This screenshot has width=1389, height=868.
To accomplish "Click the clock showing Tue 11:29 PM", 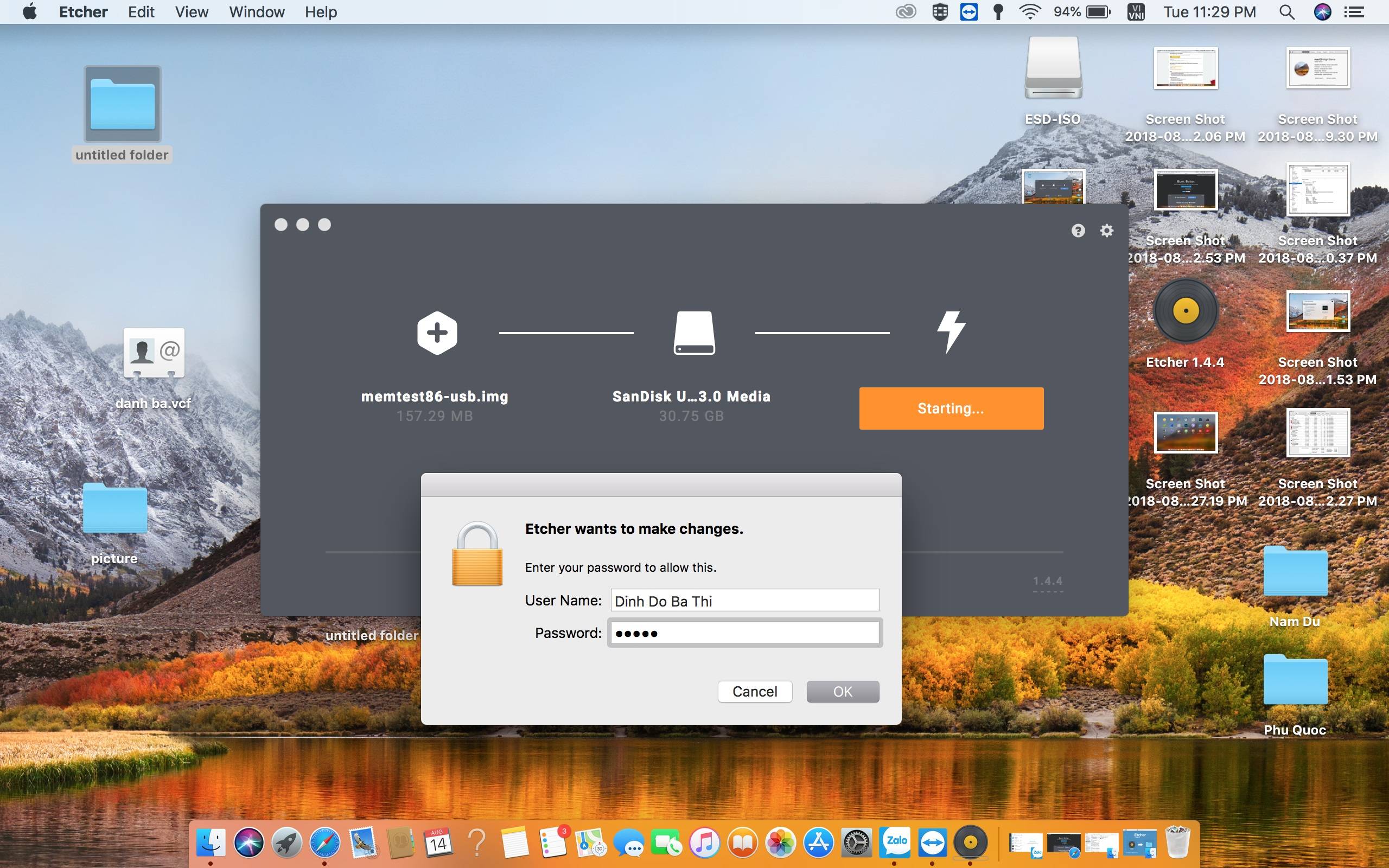I will point(1209,12).
